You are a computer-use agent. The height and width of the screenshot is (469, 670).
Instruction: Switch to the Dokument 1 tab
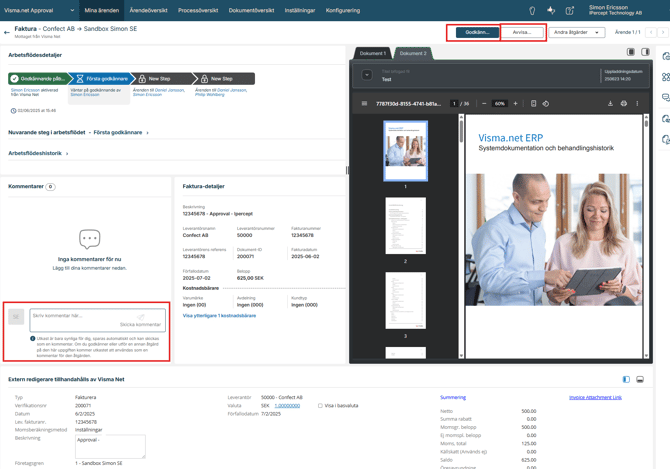point(373,53)
